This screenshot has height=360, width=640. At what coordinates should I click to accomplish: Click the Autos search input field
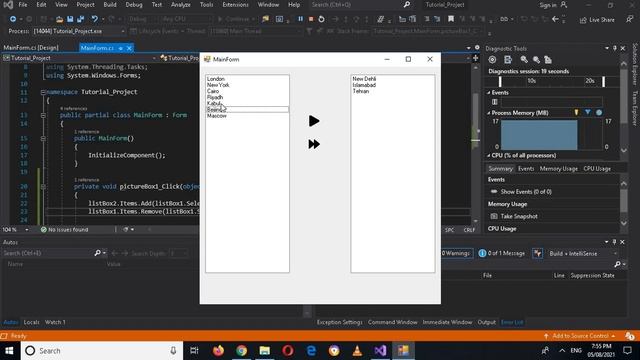47,253
